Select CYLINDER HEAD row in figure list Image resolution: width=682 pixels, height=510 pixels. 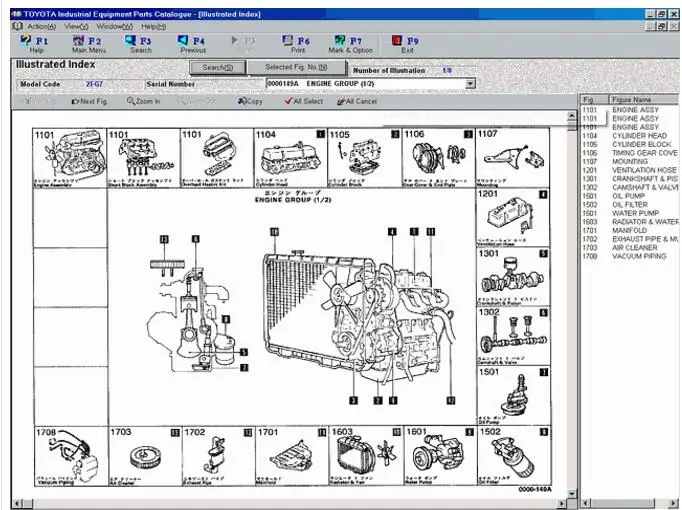pyautogui.click(x=630, y=136)
